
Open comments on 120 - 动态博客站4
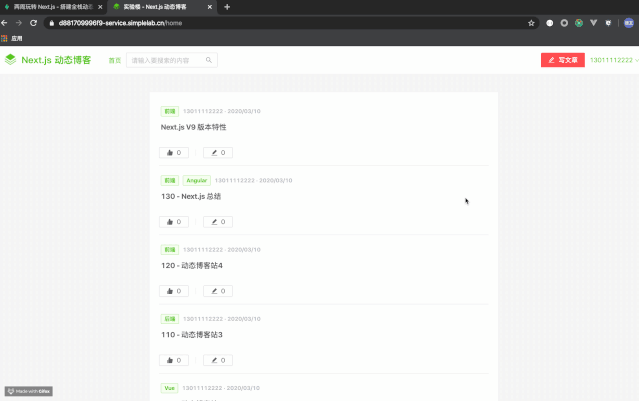point(218,291)
